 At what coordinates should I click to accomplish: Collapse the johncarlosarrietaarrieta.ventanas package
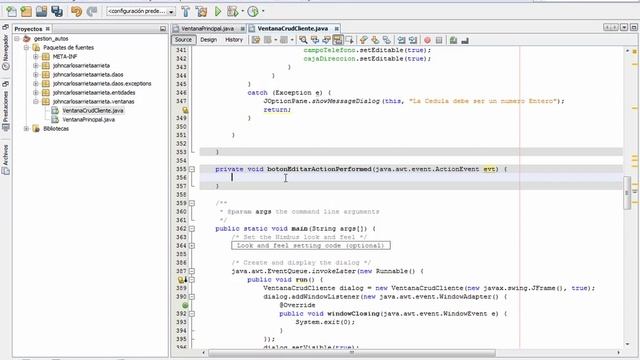click(36, 102)
